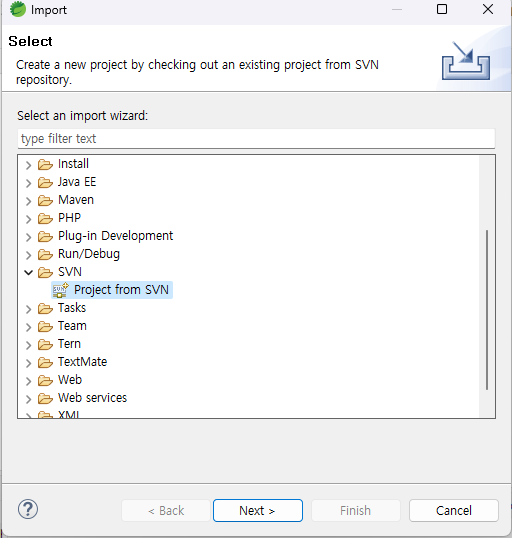The height and width of the screenshot is (538, 512).
Task: Click the TextMate folder icon
Action: [45, 362]
